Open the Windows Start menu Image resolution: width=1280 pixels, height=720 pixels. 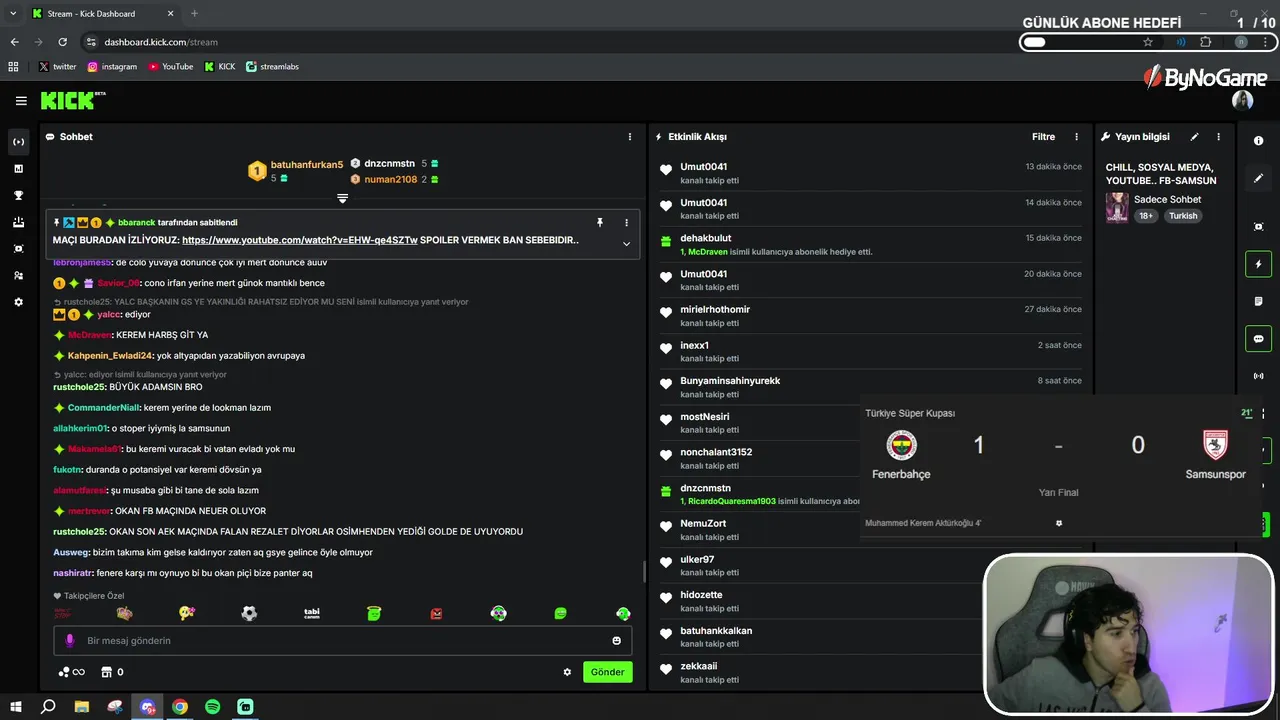pyautogui.click(x=16, y=706)
